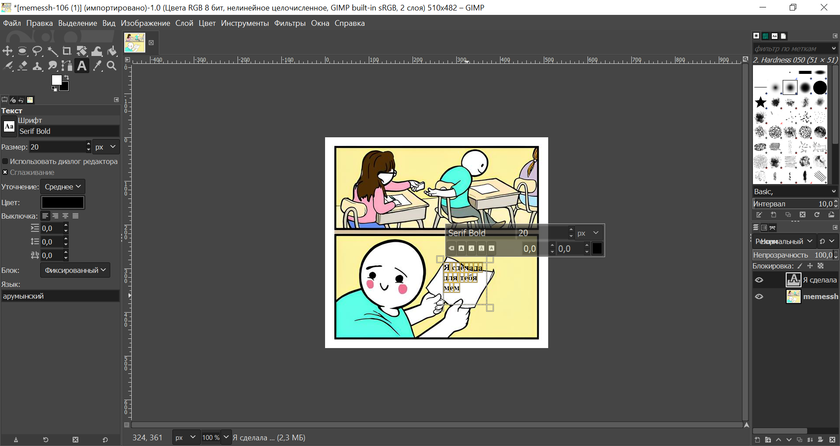Screen dimensions: 840x446
Task: Open the status bar unit px dropdown
Action: 186,437
